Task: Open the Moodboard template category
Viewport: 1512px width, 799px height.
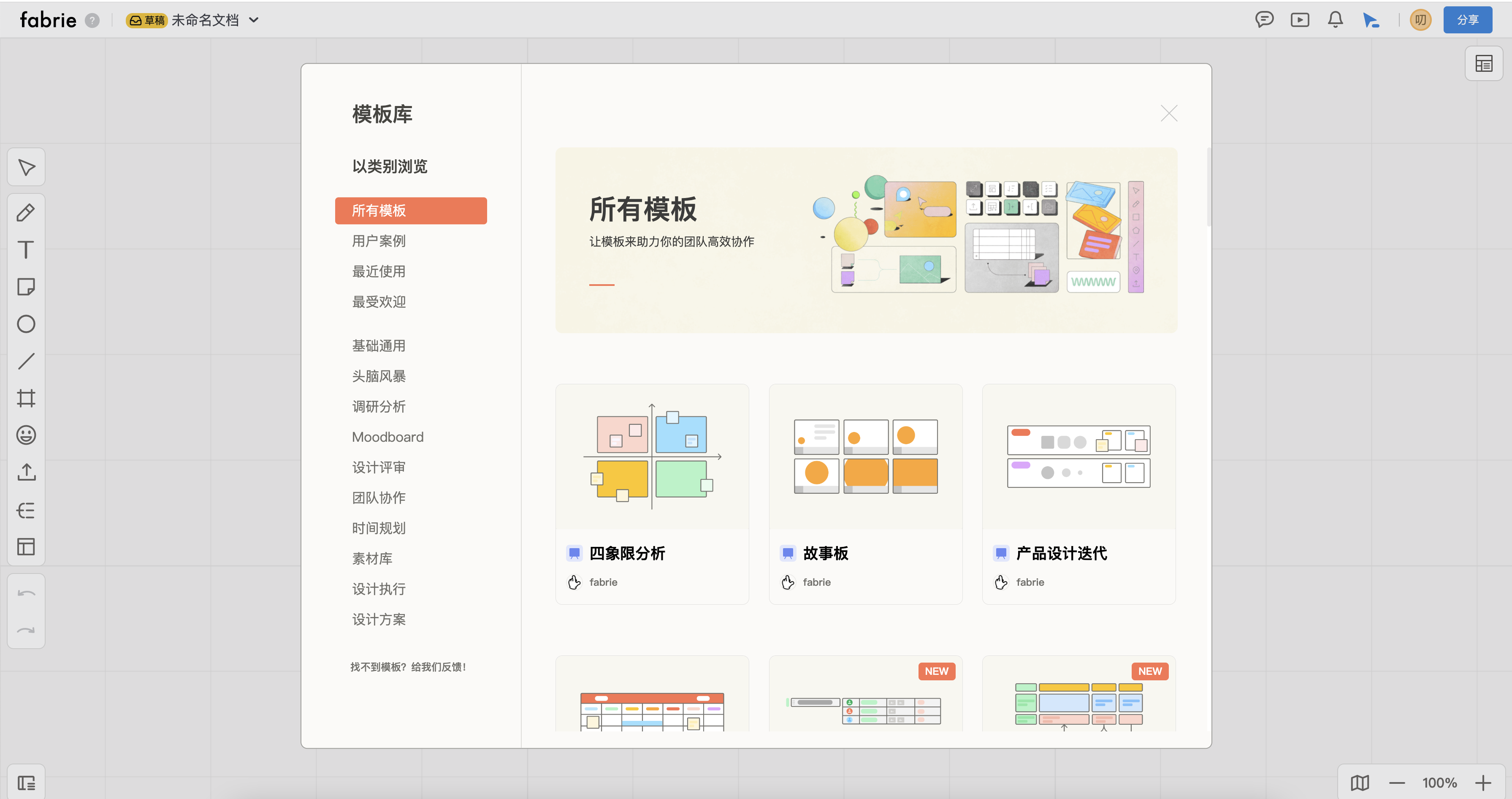Action: (388, 437)
